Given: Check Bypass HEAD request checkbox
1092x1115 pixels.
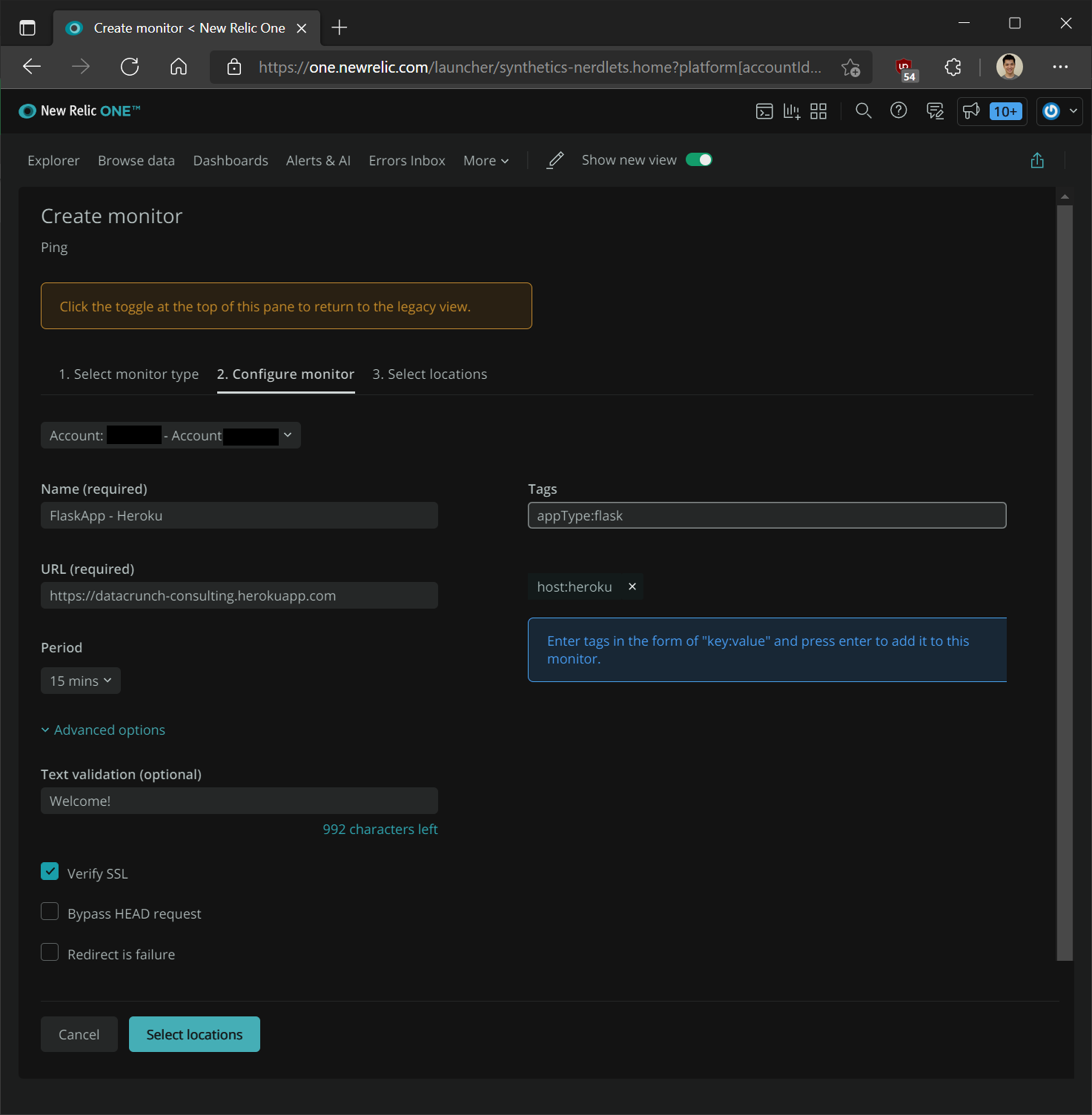Looking at the screenshot, I should tap(50, 911).
